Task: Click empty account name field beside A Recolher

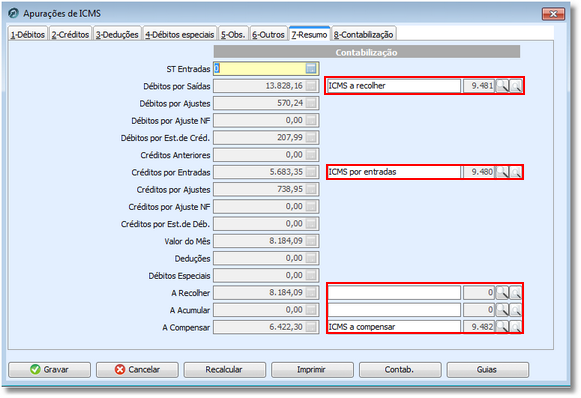Action: 394,293
